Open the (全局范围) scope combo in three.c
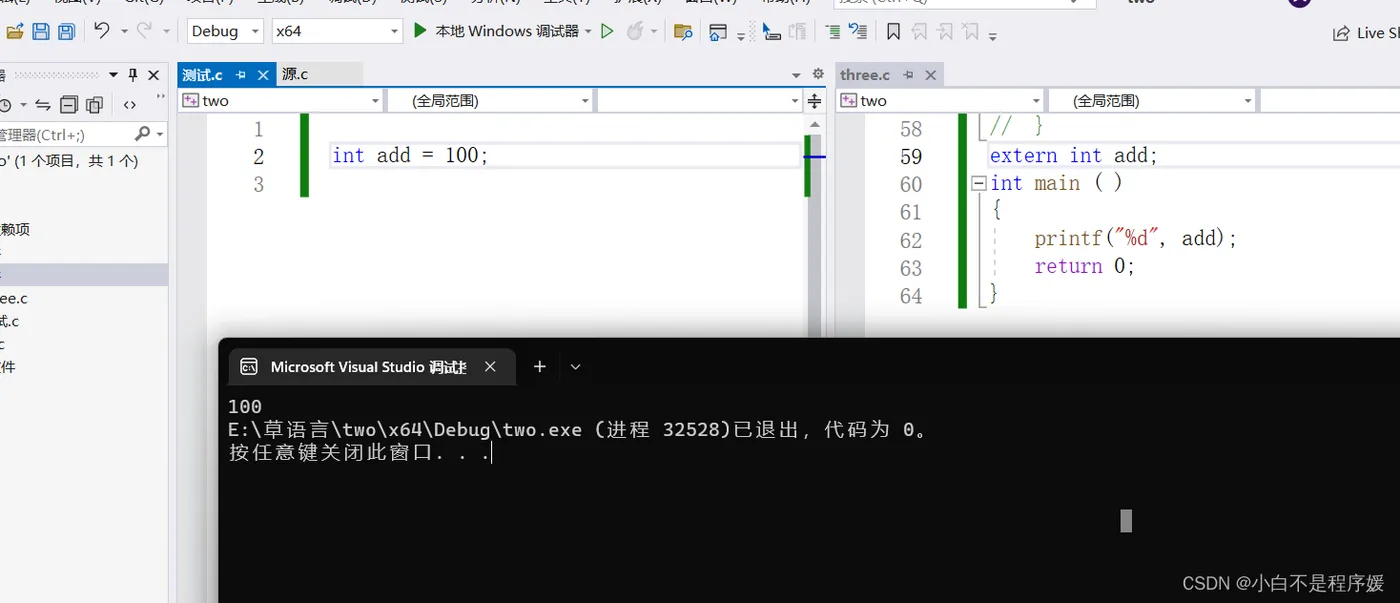 click(1151, 101)
